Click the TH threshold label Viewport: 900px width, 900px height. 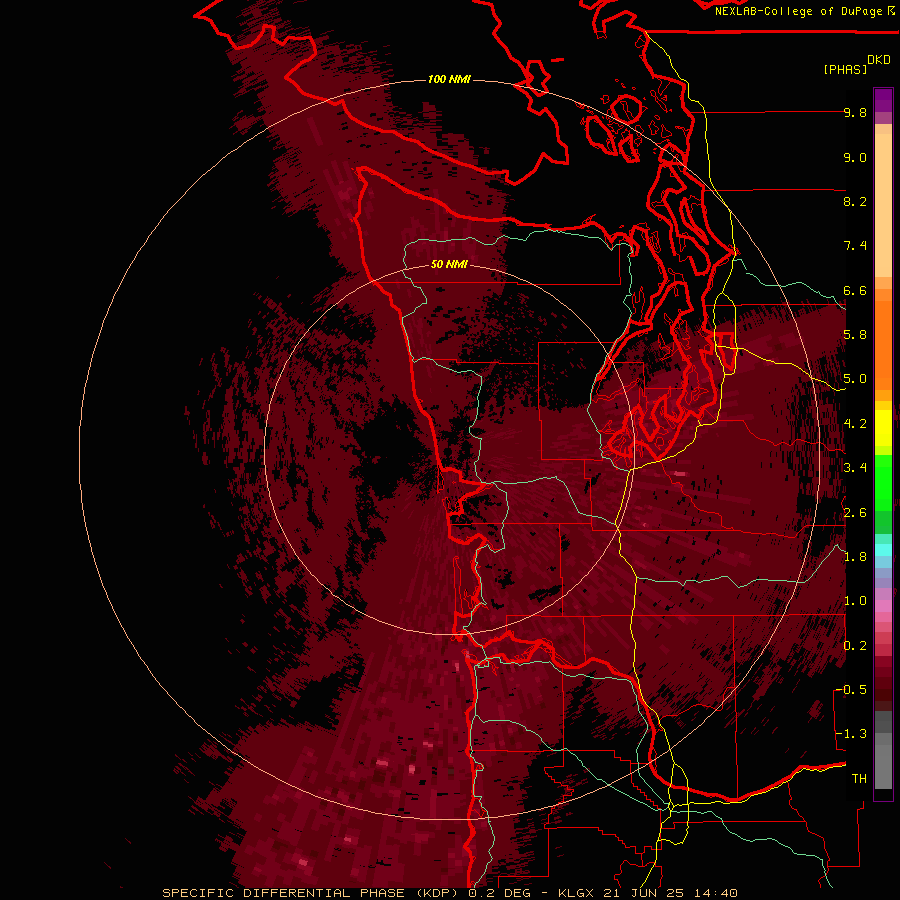pos(859,779)
